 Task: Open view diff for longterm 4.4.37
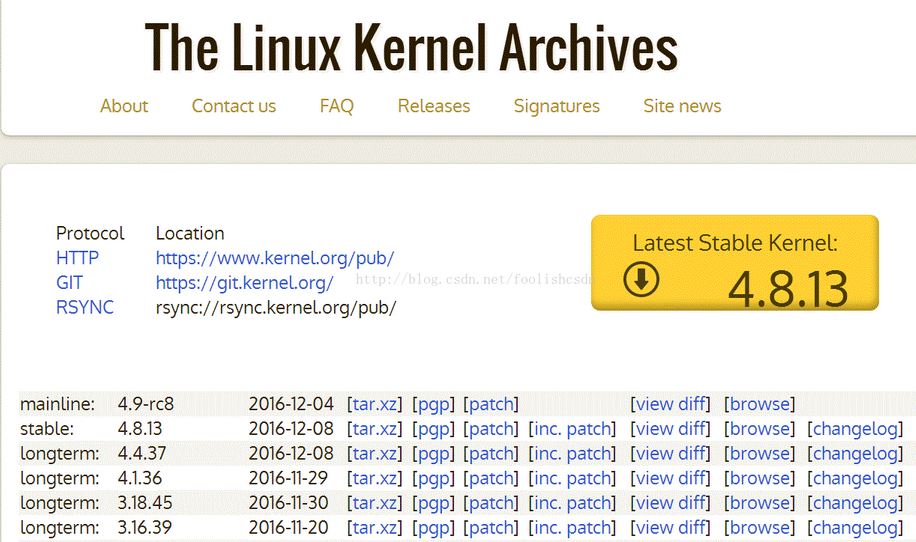[670, 453]
